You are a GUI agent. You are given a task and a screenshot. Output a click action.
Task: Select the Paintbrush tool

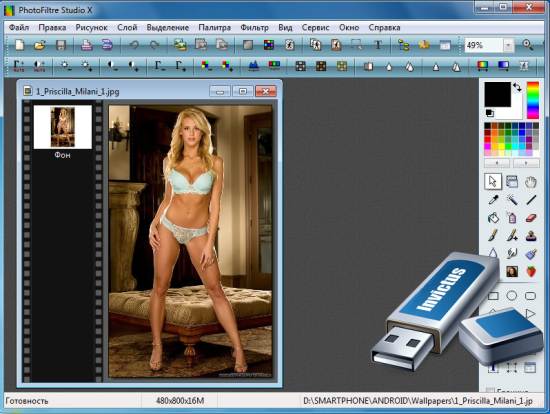point(493,235)
